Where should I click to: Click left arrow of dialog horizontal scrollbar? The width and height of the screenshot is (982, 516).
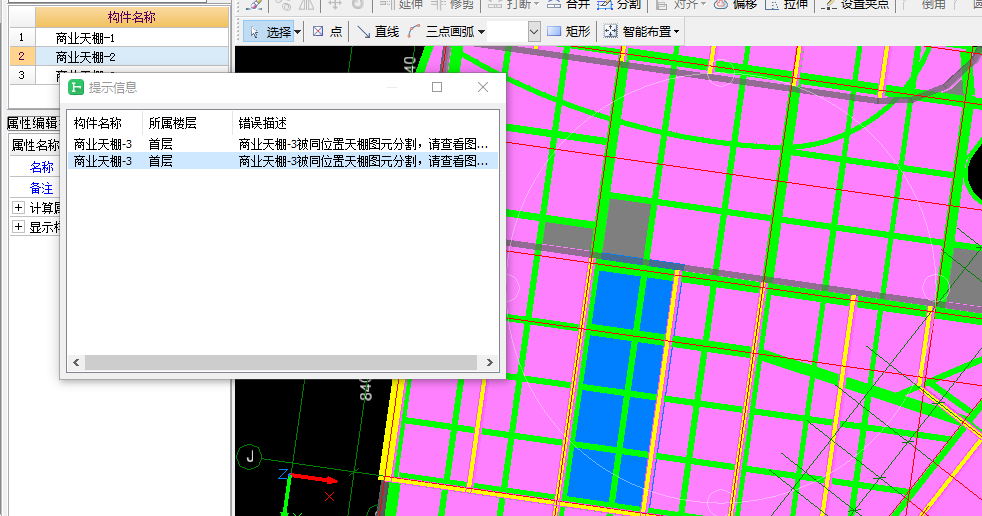tap(76, 363)
